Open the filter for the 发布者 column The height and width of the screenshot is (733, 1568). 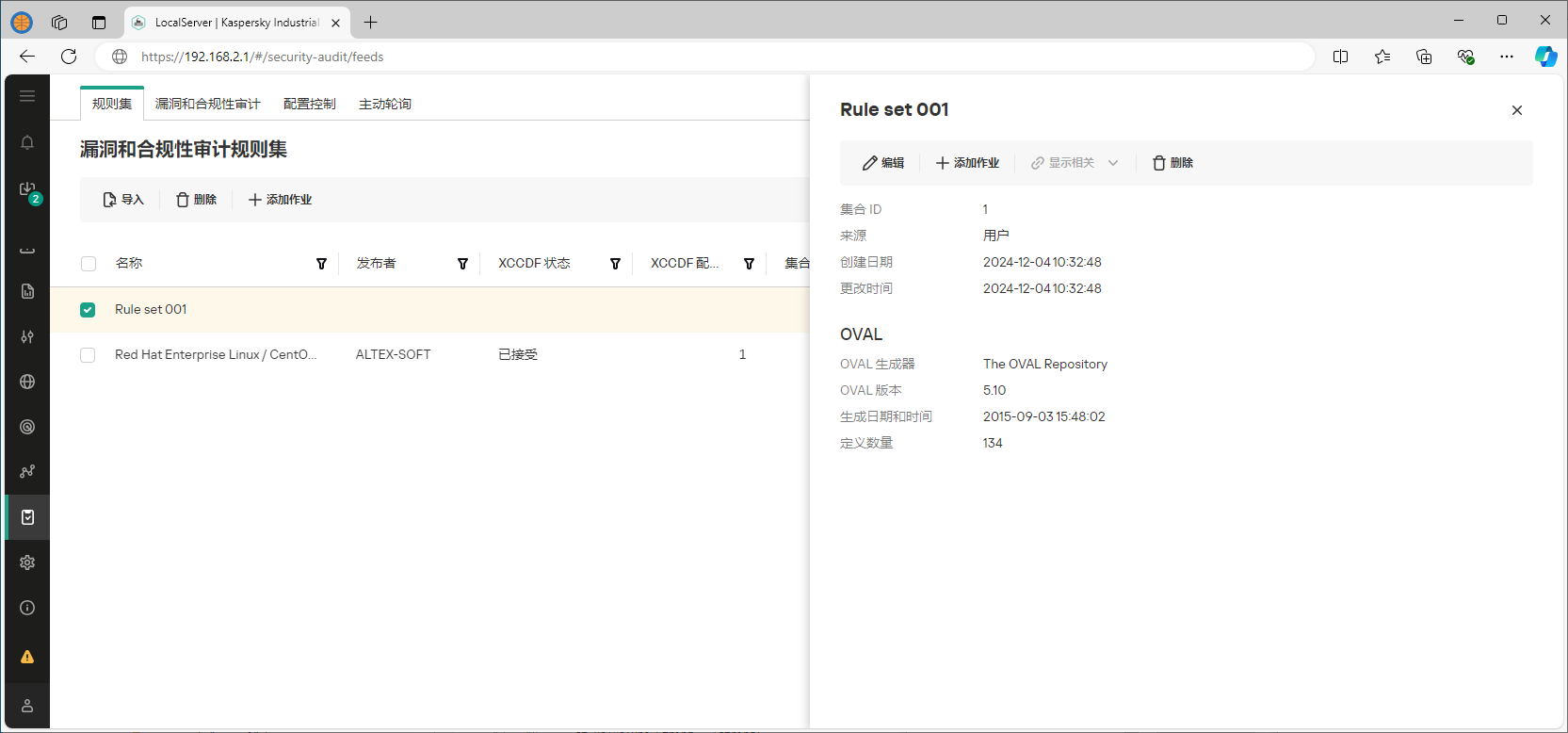tap(462, 264)
